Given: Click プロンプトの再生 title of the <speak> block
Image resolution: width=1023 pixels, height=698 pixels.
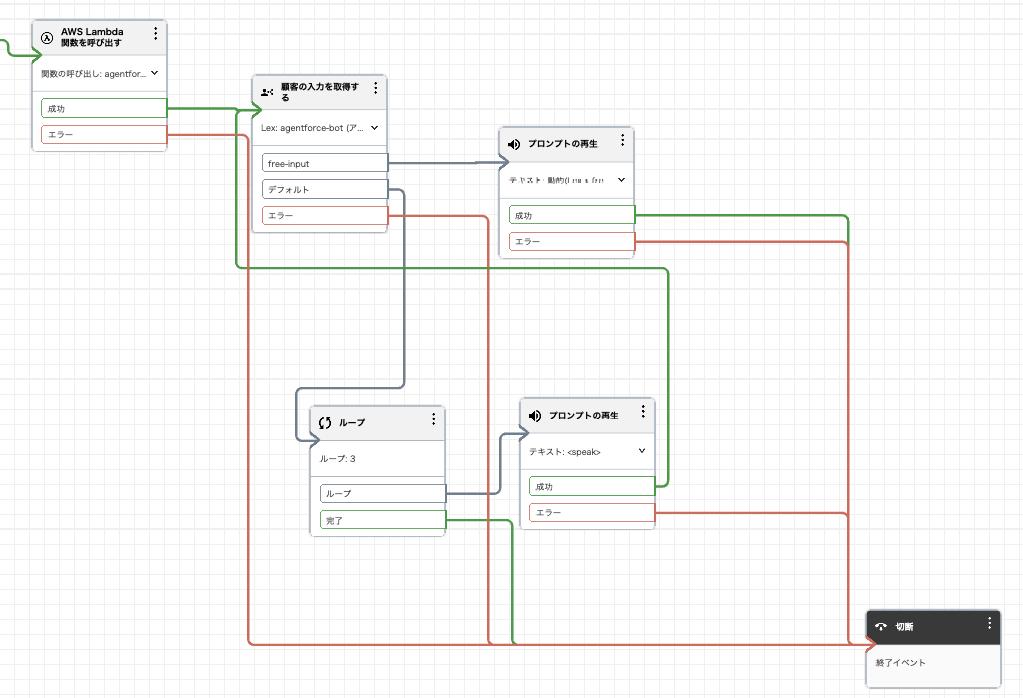Looking at the screenshot, I should tap(583, 415).
